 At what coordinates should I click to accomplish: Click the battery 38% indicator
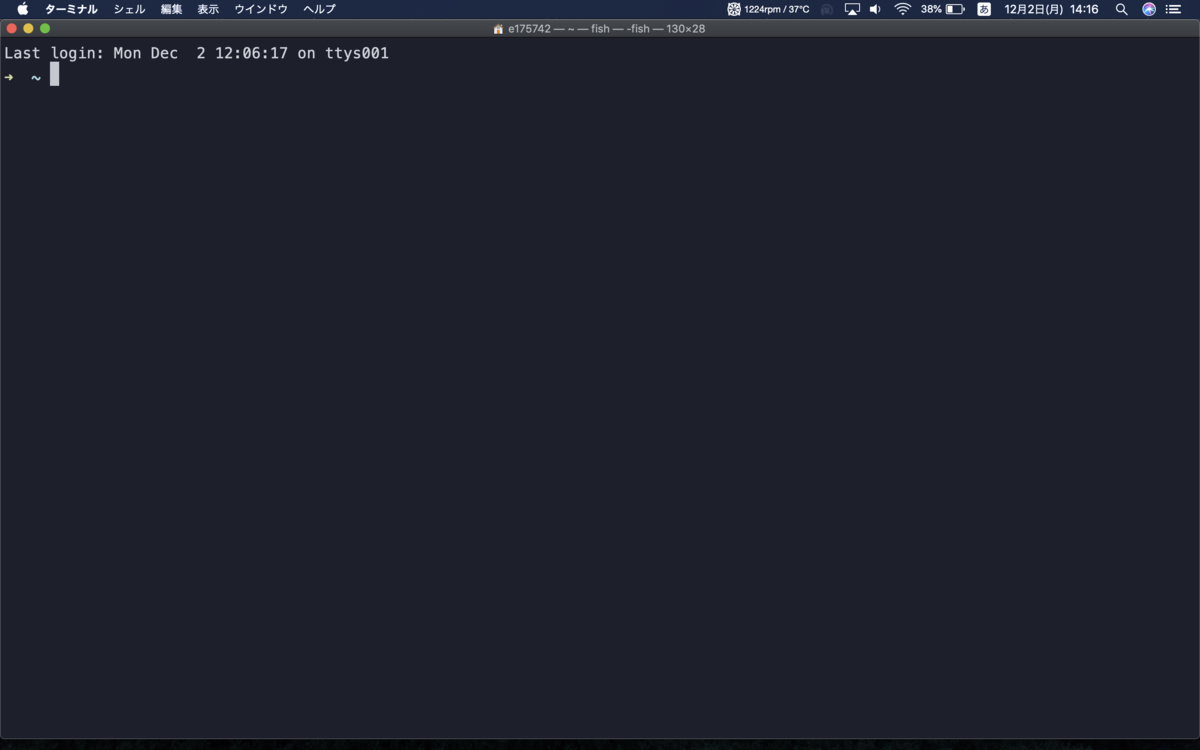[942, 9]
